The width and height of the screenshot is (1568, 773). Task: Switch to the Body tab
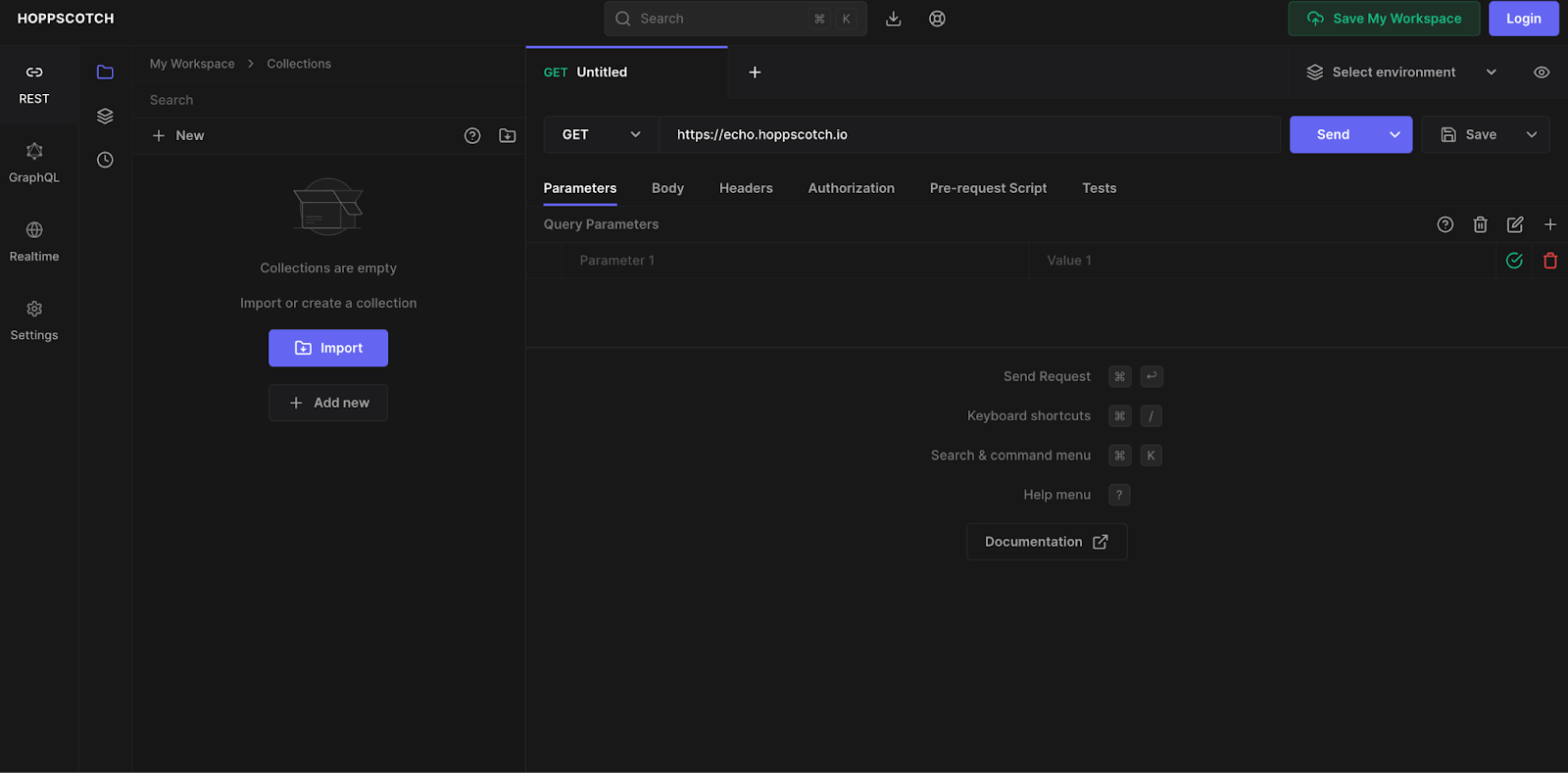667,188
